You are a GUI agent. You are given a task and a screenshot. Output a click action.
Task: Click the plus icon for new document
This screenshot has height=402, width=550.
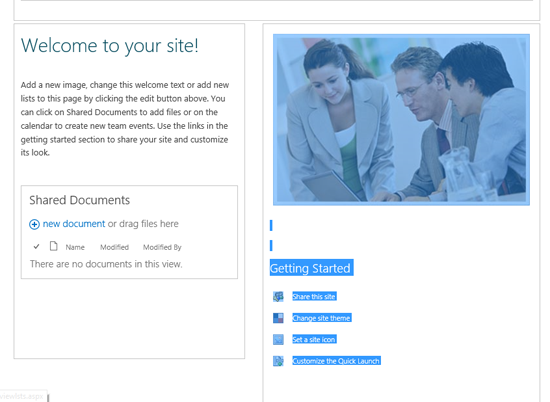coord(34,224)
